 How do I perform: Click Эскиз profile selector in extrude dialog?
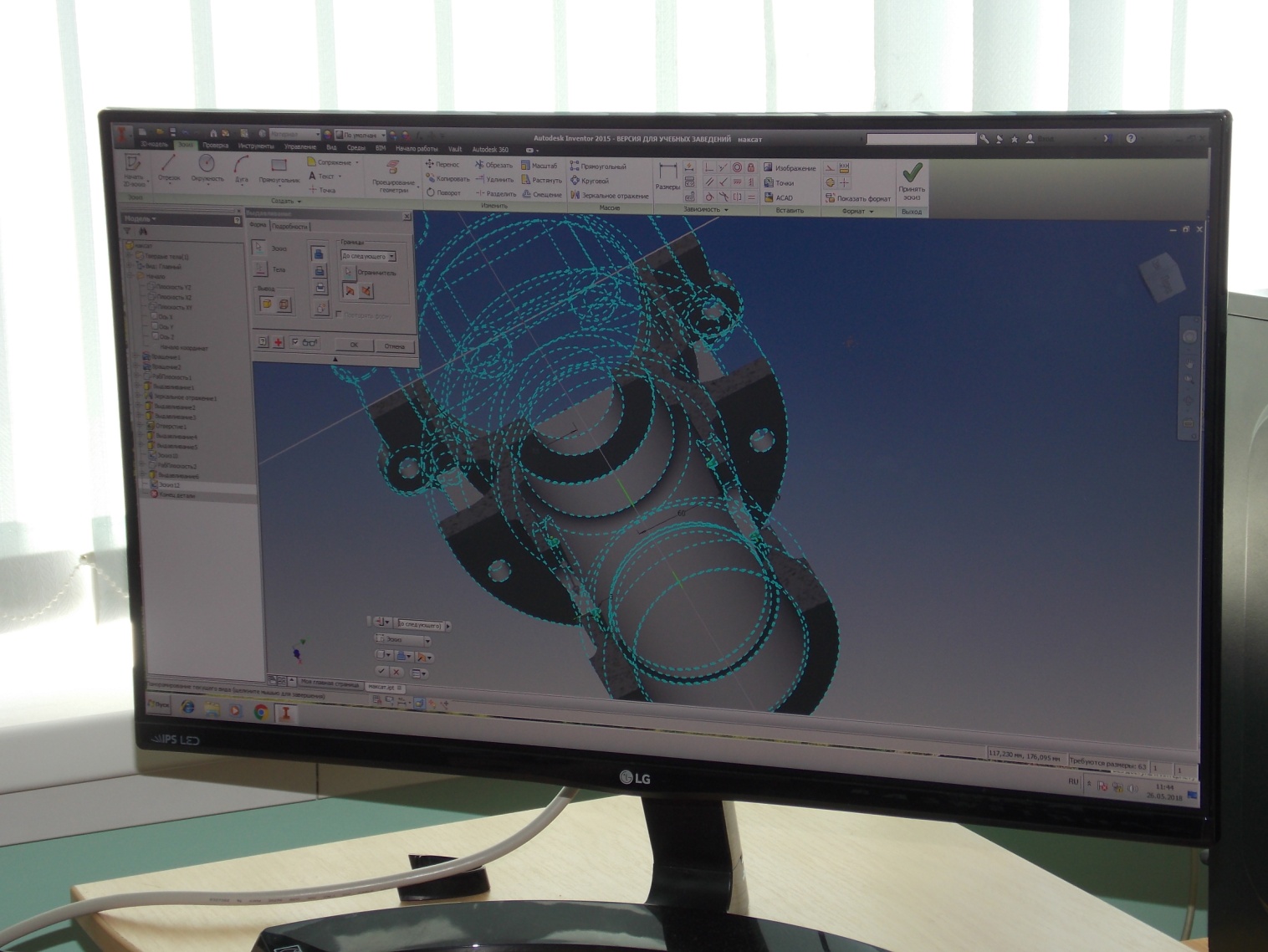[258, 247]
